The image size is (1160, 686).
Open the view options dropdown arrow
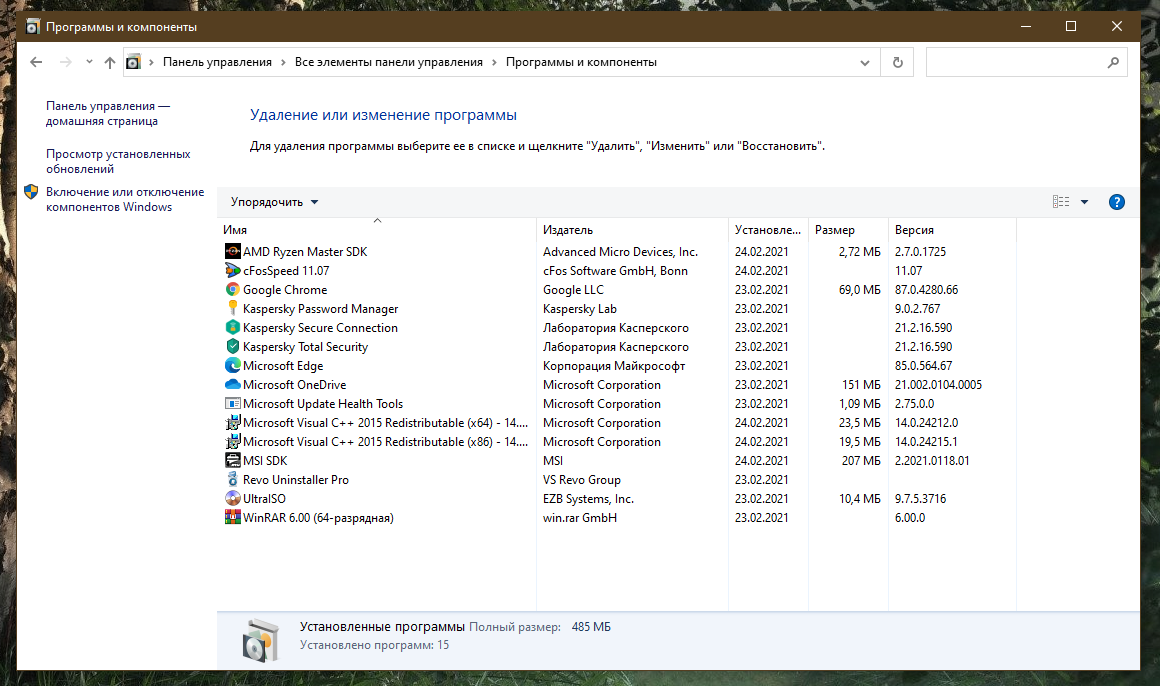tap(1085, 202)
